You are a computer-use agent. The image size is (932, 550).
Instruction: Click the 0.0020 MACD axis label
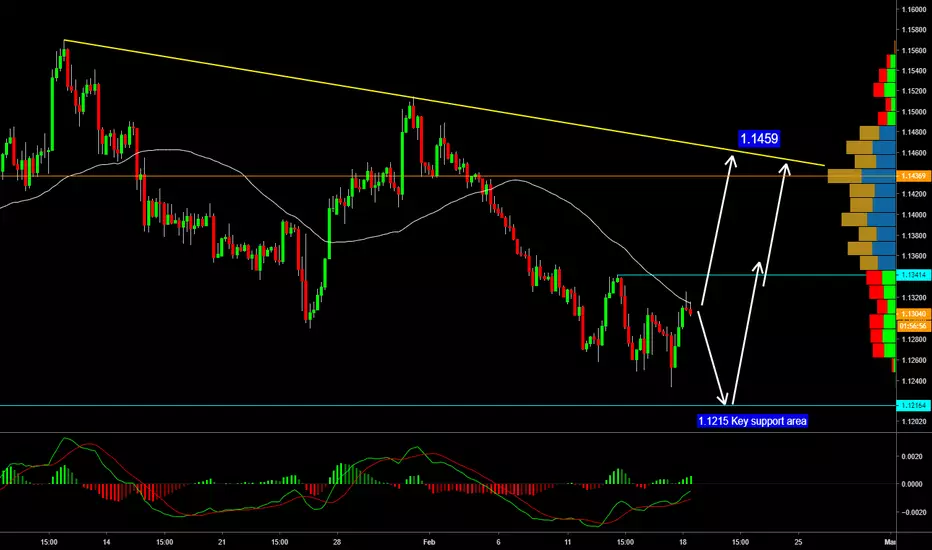point(912,457)
